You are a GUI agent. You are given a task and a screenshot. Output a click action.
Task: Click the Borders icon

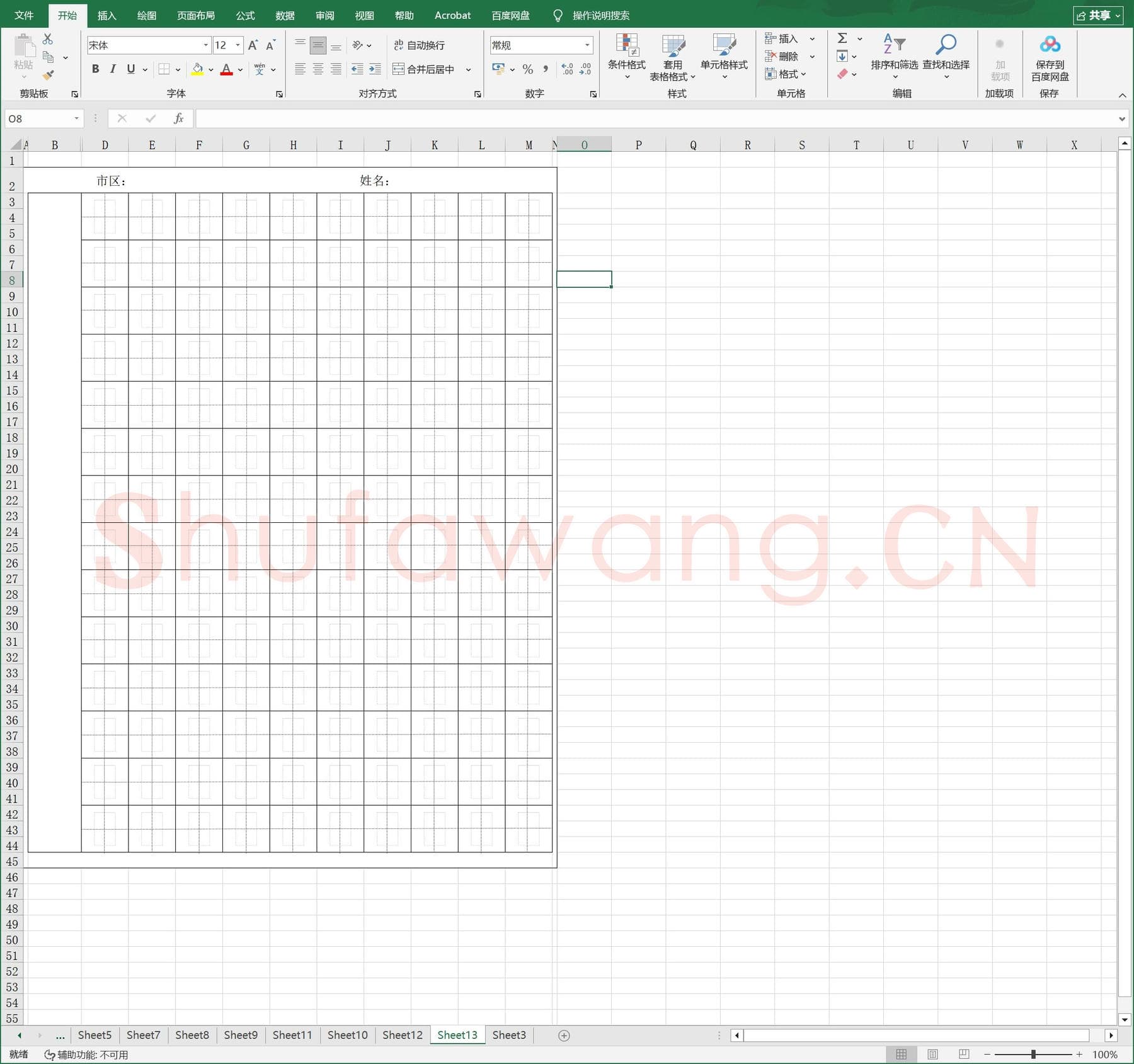click(164, 69)
